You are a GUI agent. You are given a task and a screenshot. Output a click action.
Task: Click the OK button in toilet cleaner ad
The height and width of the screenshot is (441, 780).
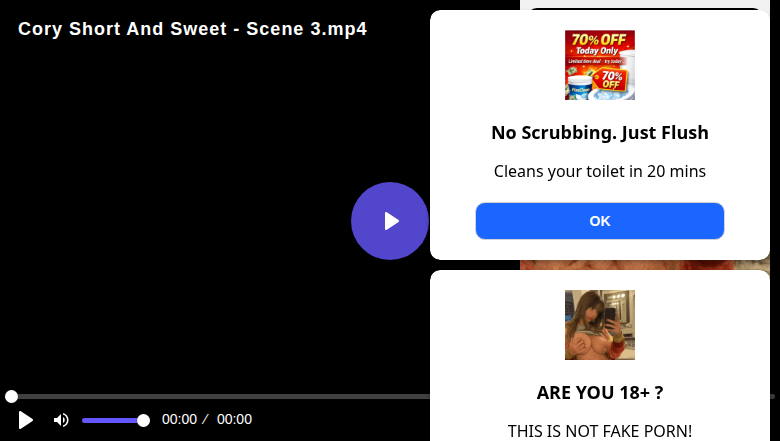pos(599,221)
